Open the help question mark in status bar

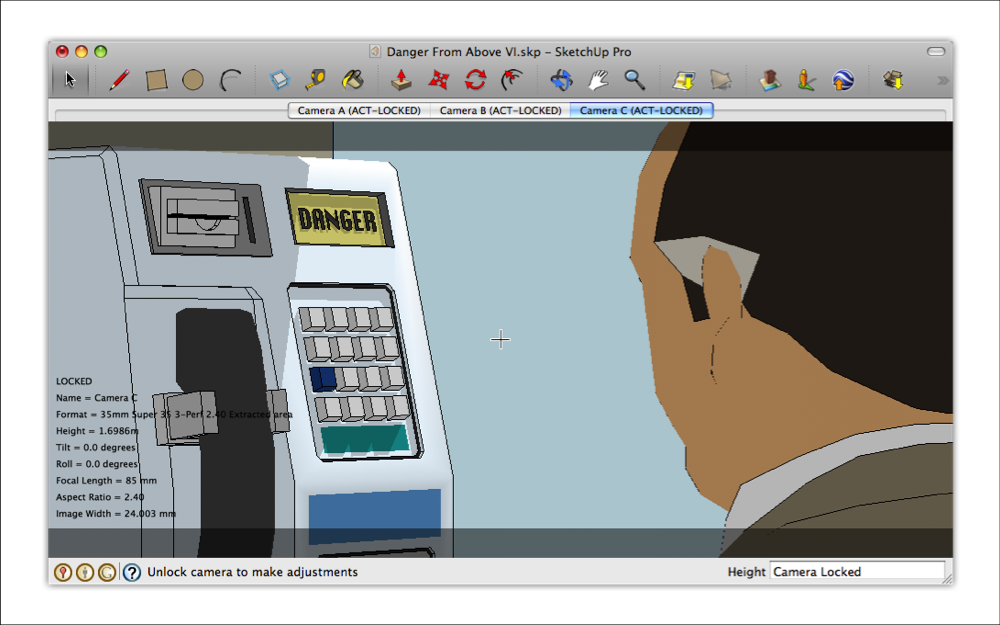coord(132,572)
